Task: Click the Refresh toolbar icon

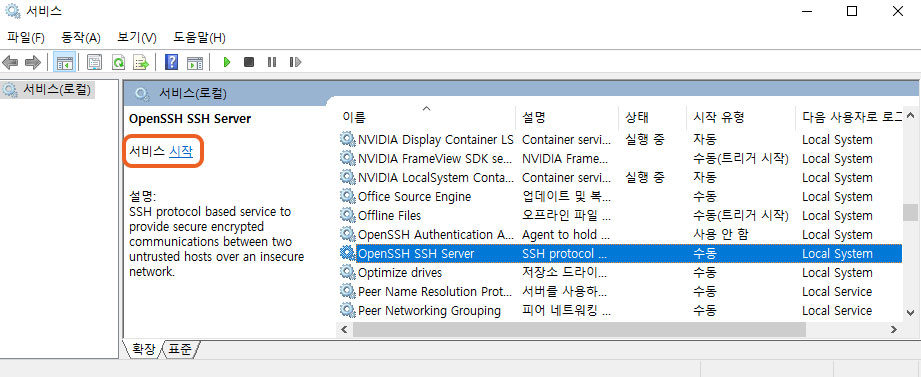Action: pyautogui.click(x=119, y=62)
